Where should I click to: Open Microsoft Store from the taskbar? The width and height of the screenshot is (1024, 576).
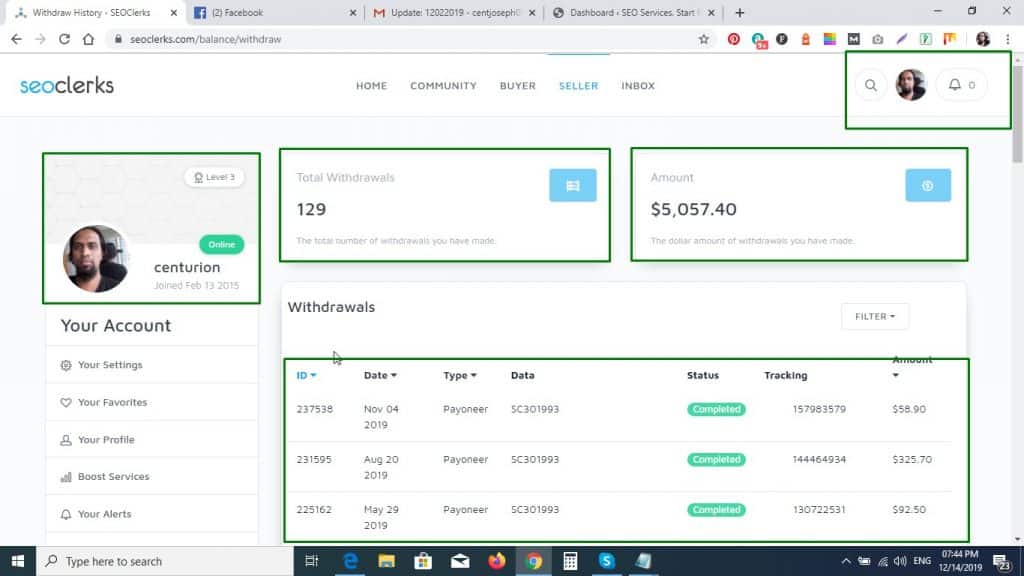click(423, 561)
